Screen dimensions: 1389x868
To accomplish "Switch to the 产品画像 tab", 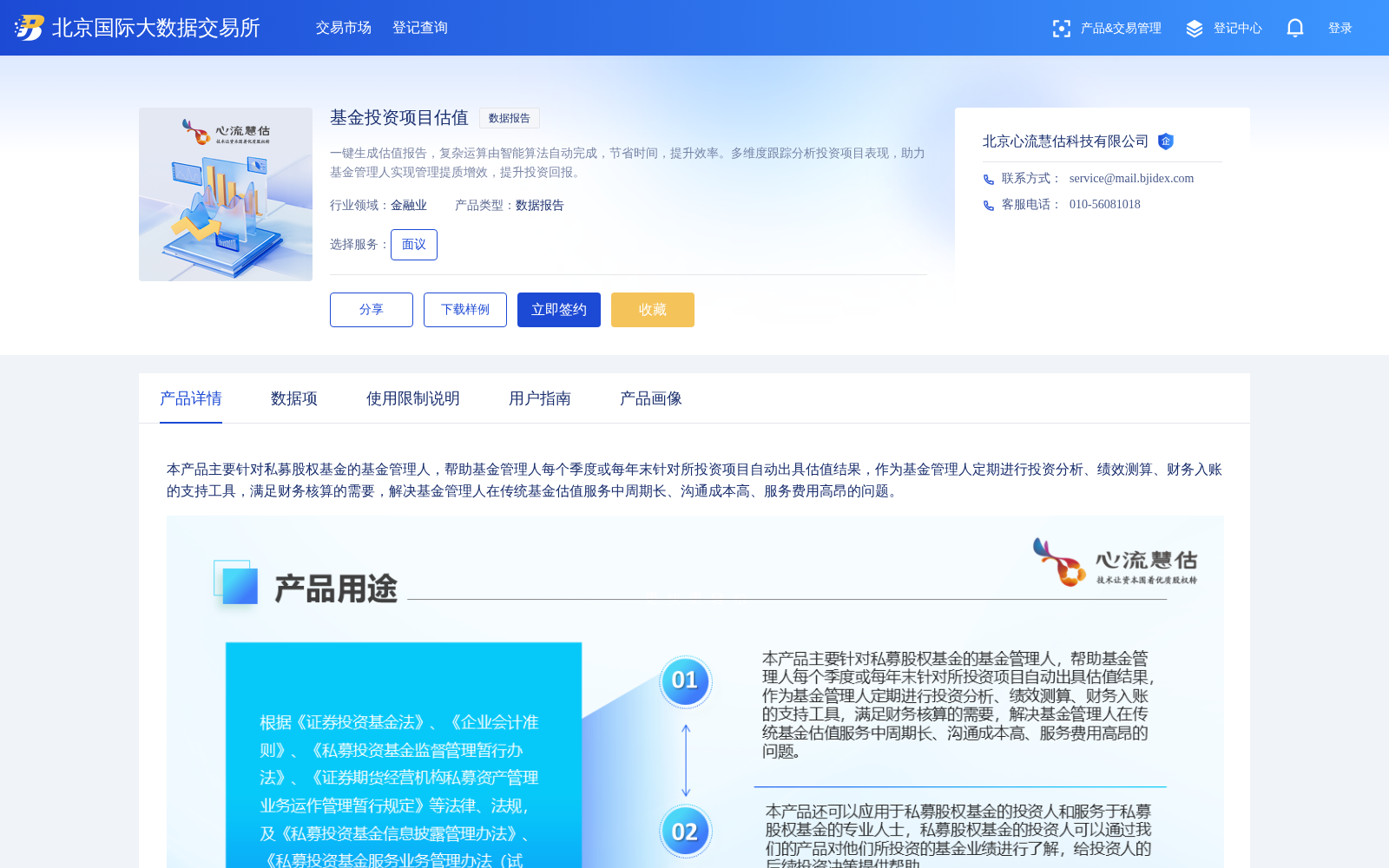I will 651,398.
